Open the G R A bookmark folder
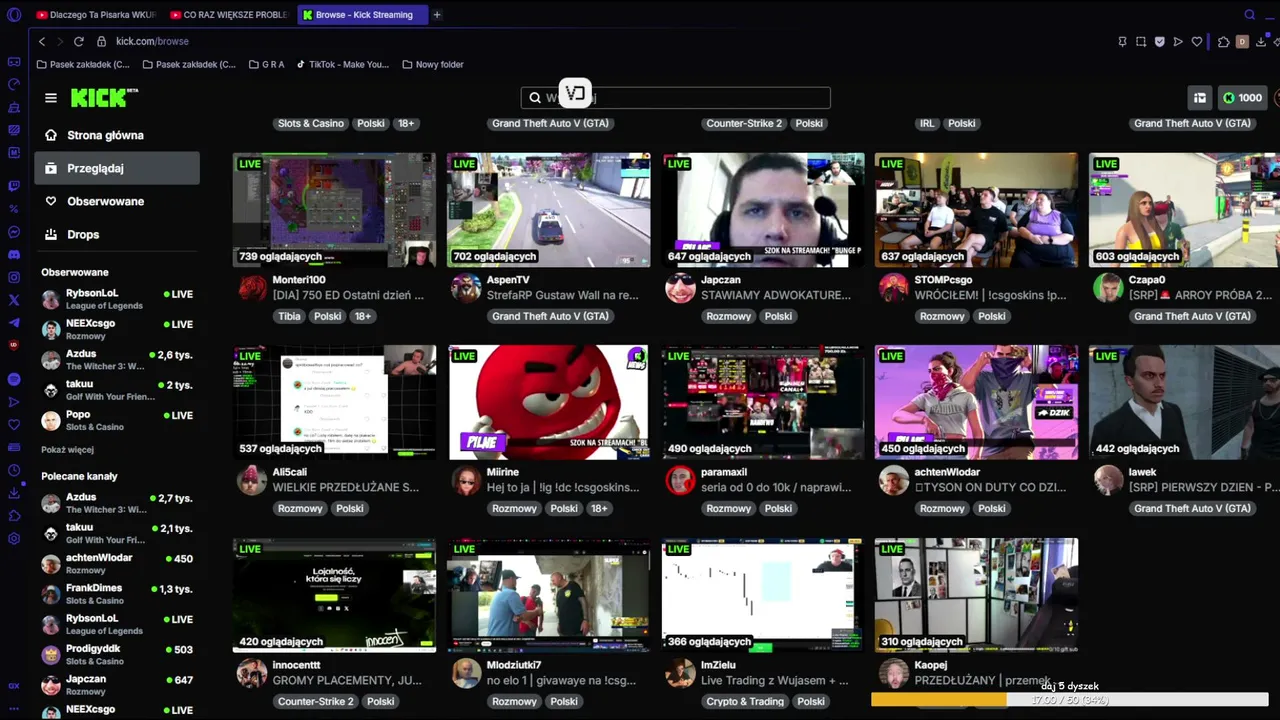 point(266,64)
